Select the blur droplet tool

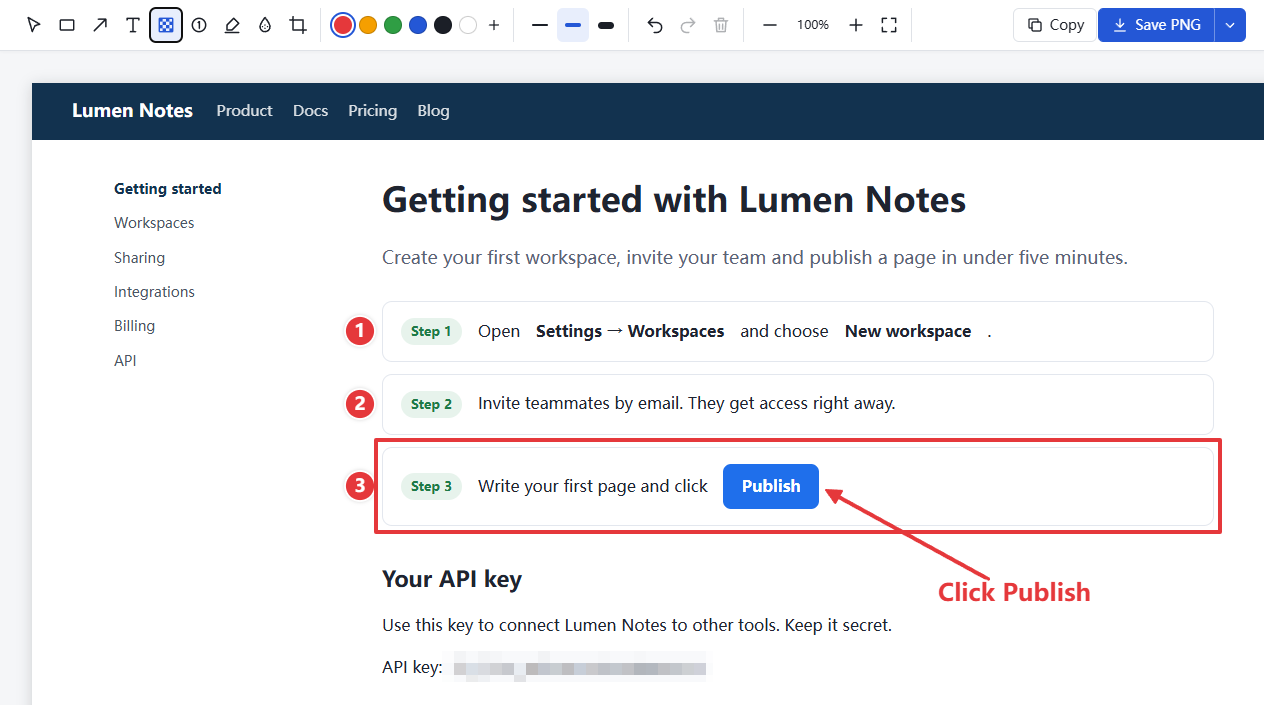point(265,25)
